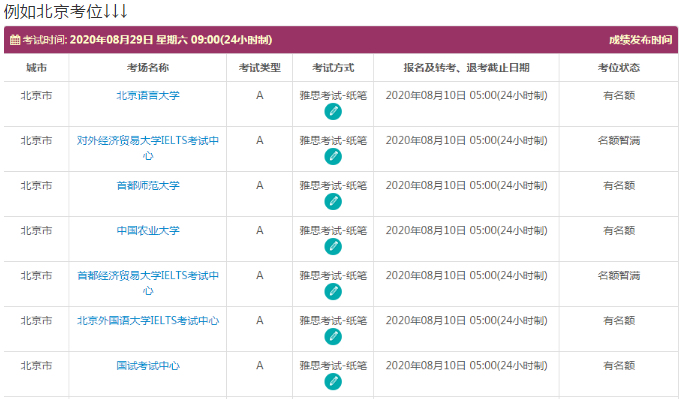The image size is (679, 399).
Task: Click the deadline date in 国试考试中心 row
Action: [x=466, y=366]
